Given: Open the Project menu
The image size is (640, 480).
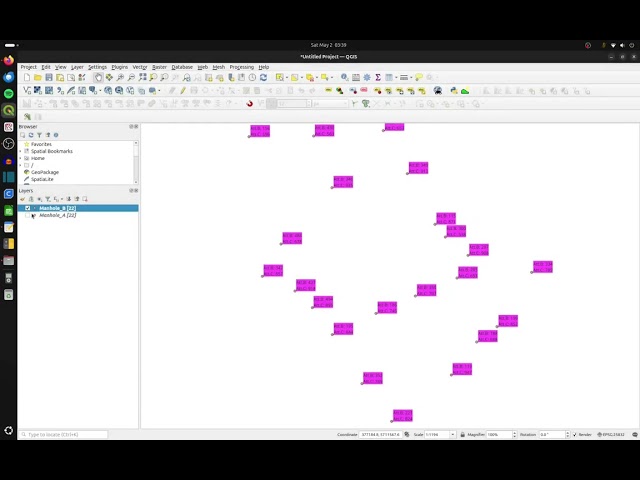Looking at the screenshot, I should point(29,67).
